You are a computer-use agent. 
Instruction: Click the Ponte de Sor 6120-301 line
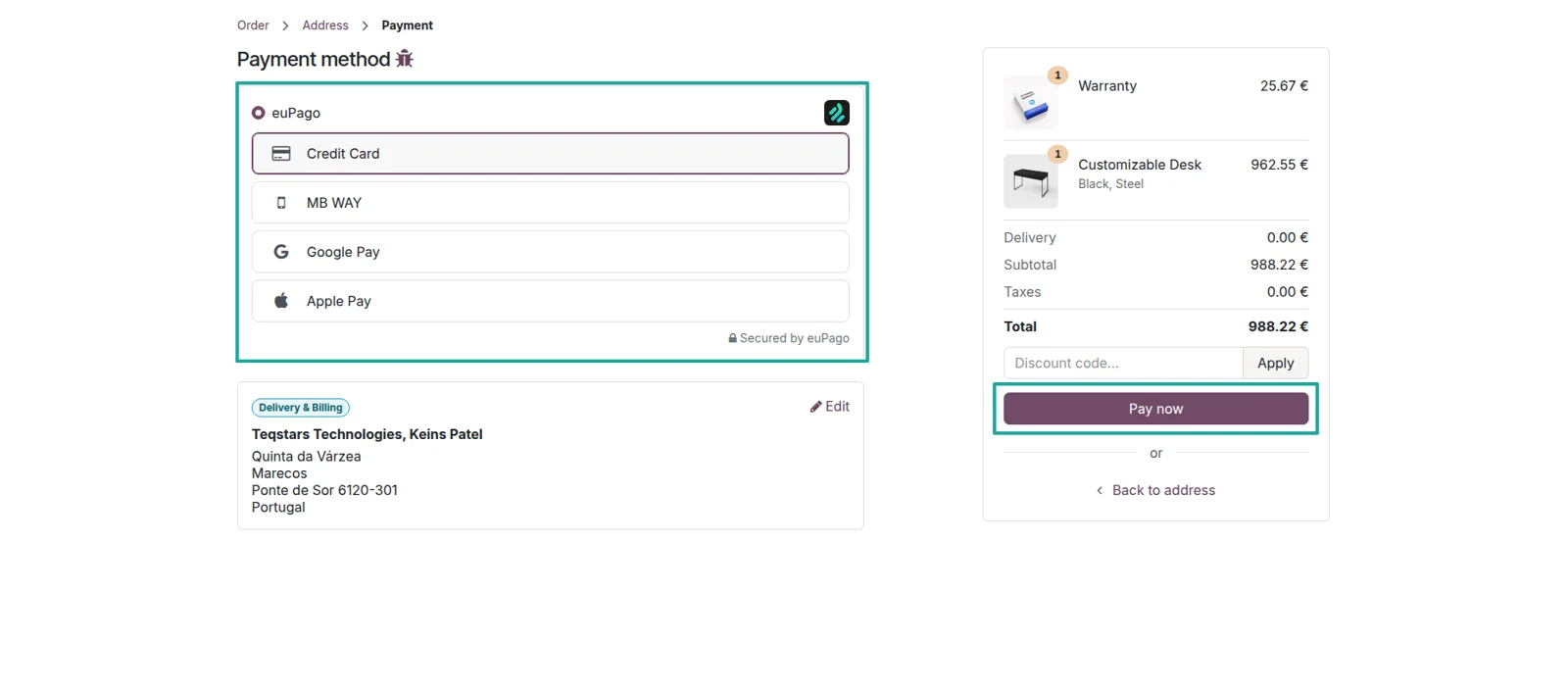(x=324, y=490)
